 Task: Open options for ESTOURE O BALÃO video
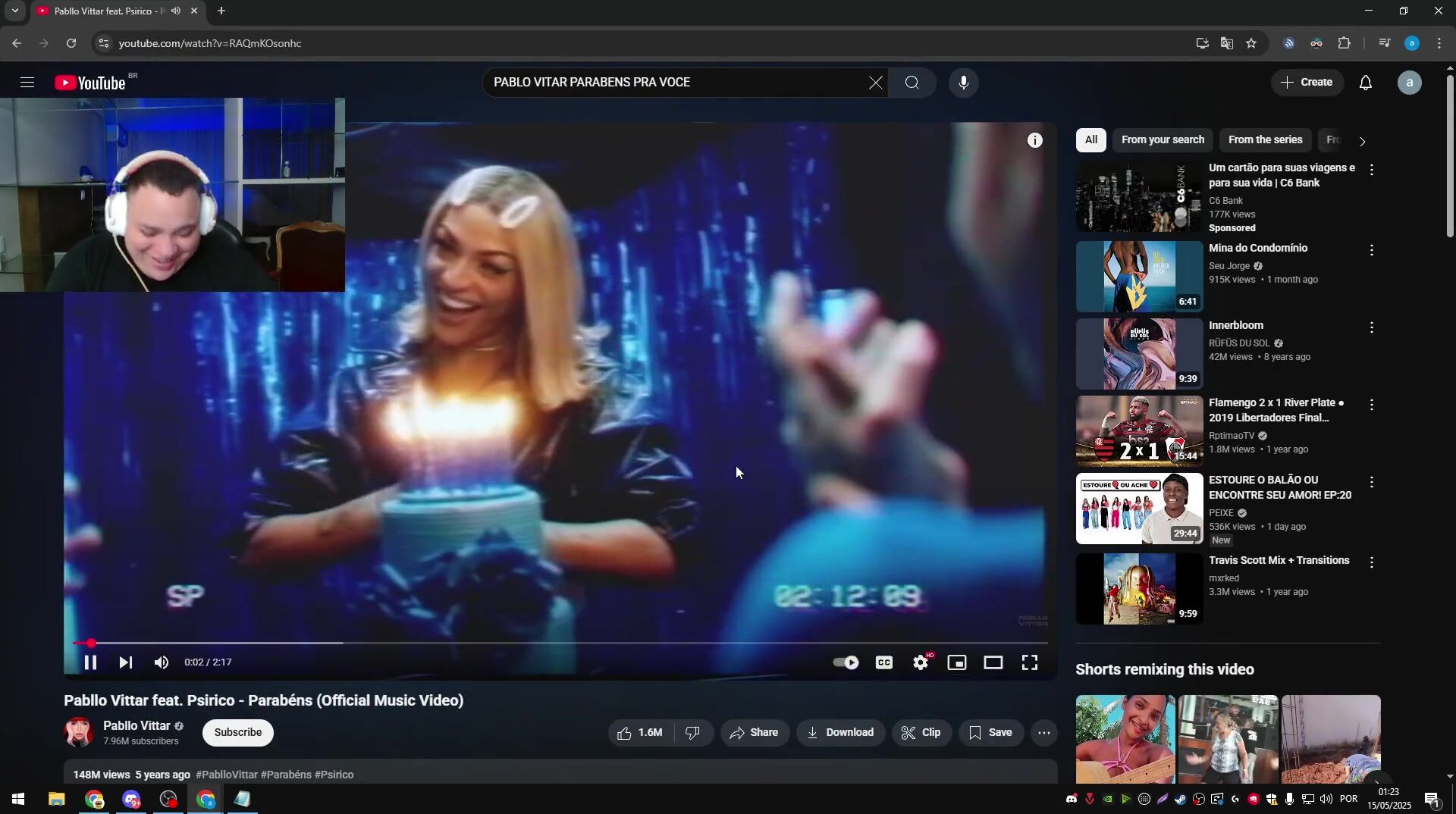[1372, 483]
